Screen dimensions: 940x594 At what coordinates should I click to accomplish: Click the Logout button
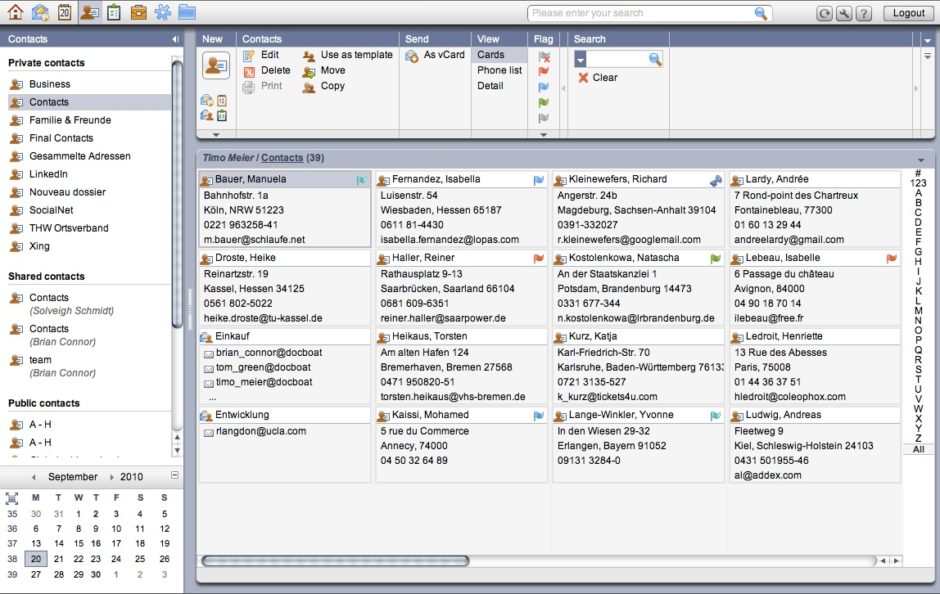pos(908,13)
